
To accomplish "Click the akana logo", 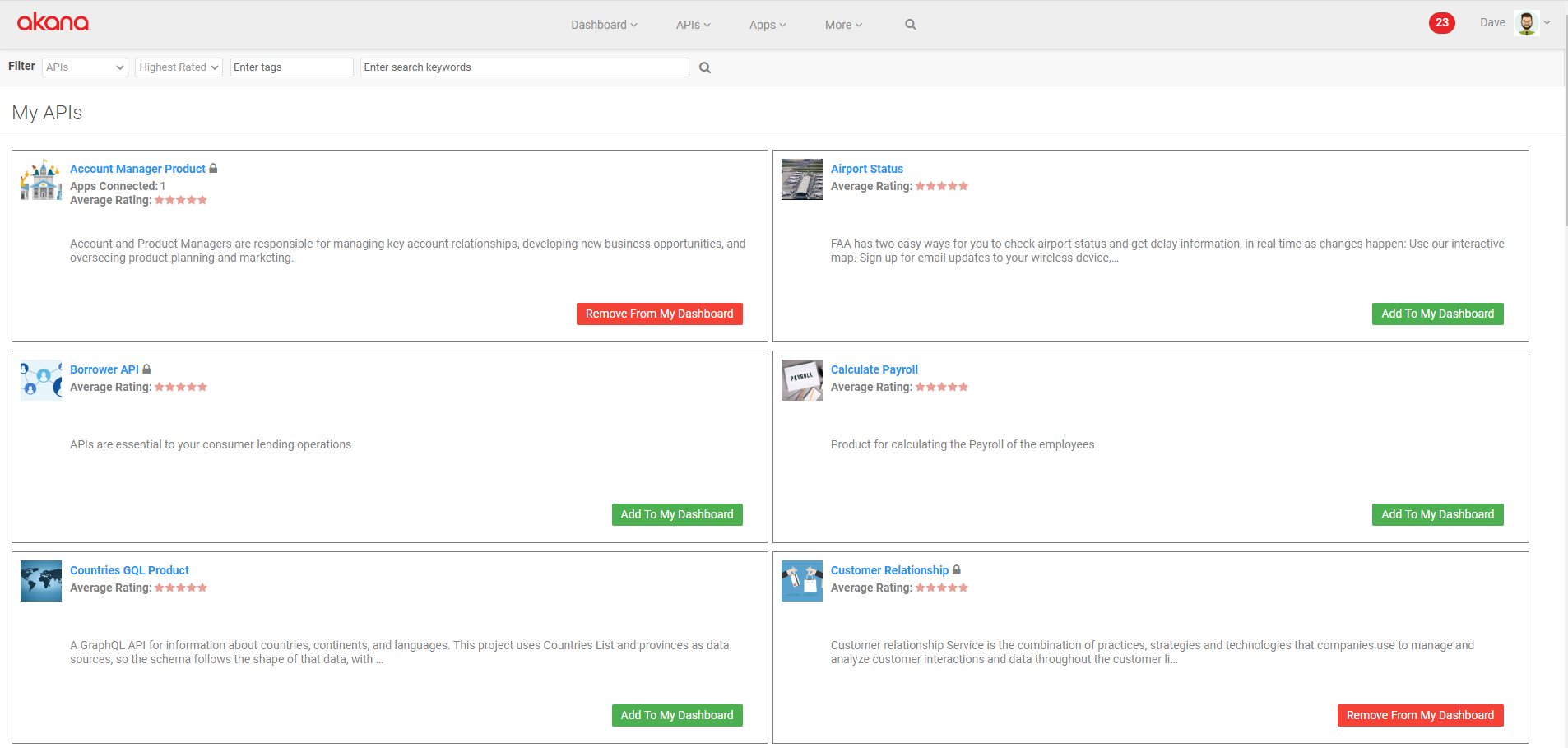I will click(x=53, y=22).
